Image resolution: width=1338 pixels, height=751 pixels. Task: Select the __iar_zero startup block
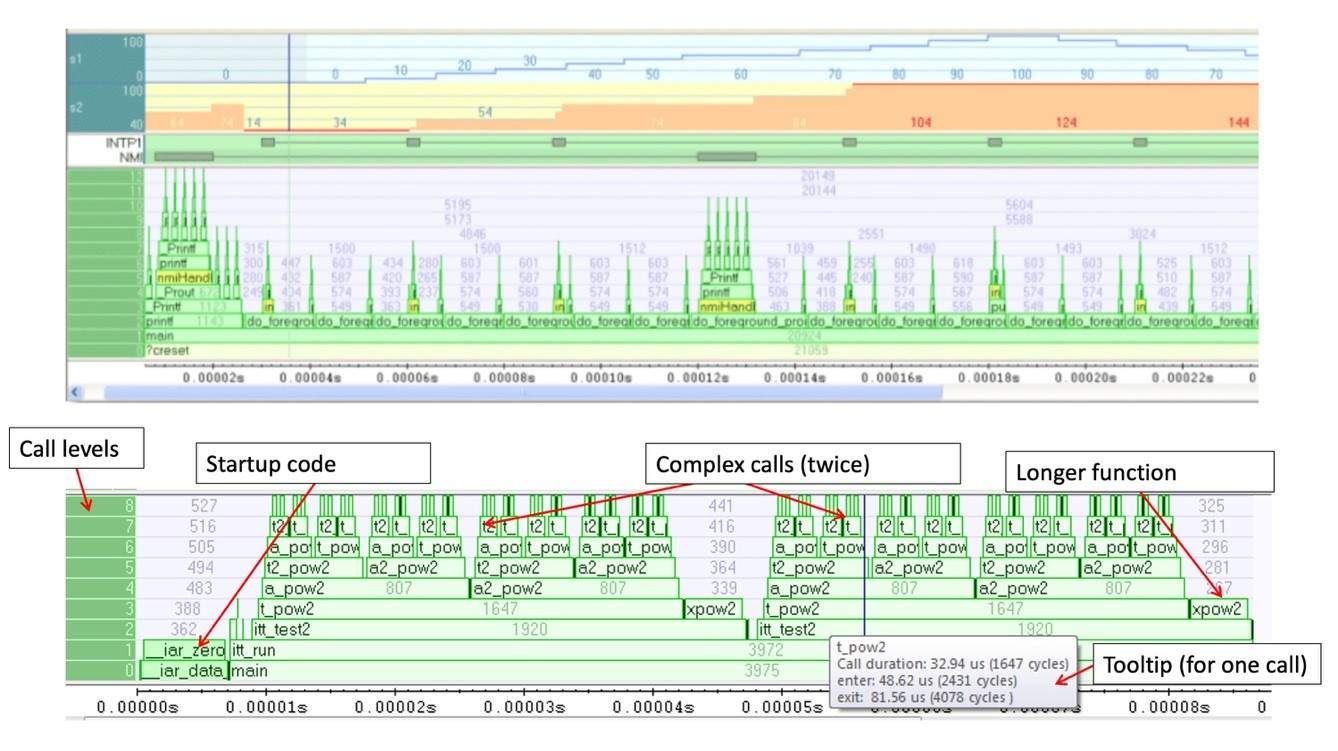point(185,650)
